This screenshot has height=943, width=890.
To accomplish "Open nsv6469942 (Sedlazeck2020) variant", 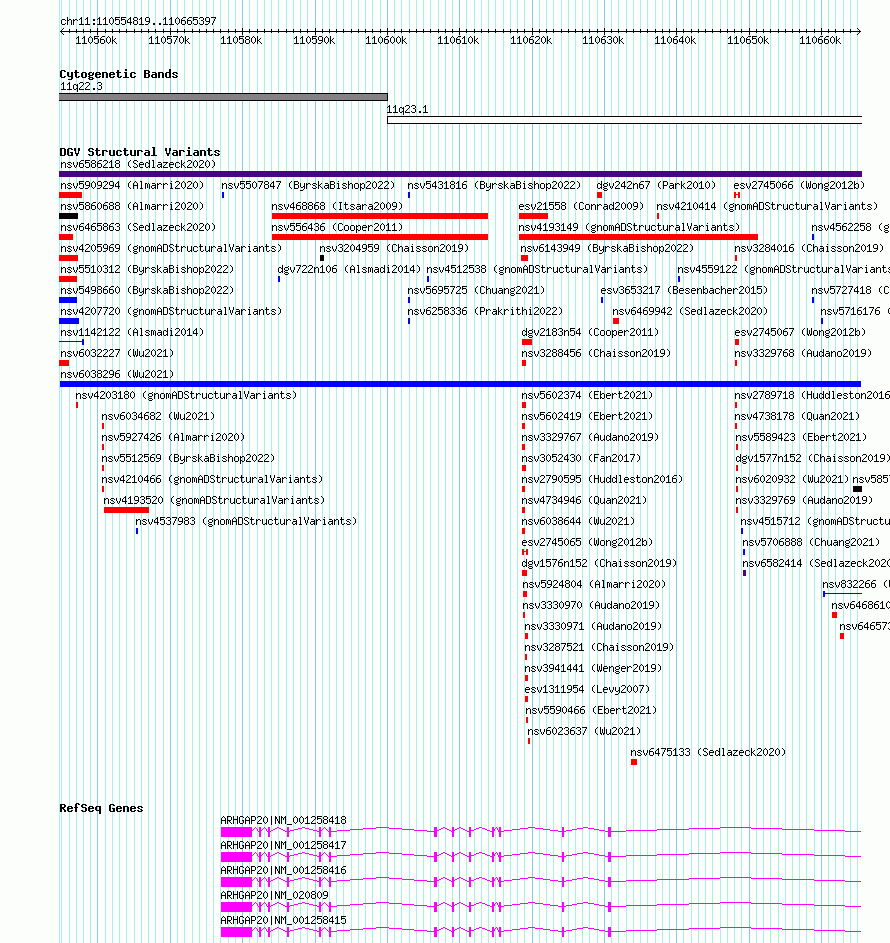I will [x=690, y=312].
